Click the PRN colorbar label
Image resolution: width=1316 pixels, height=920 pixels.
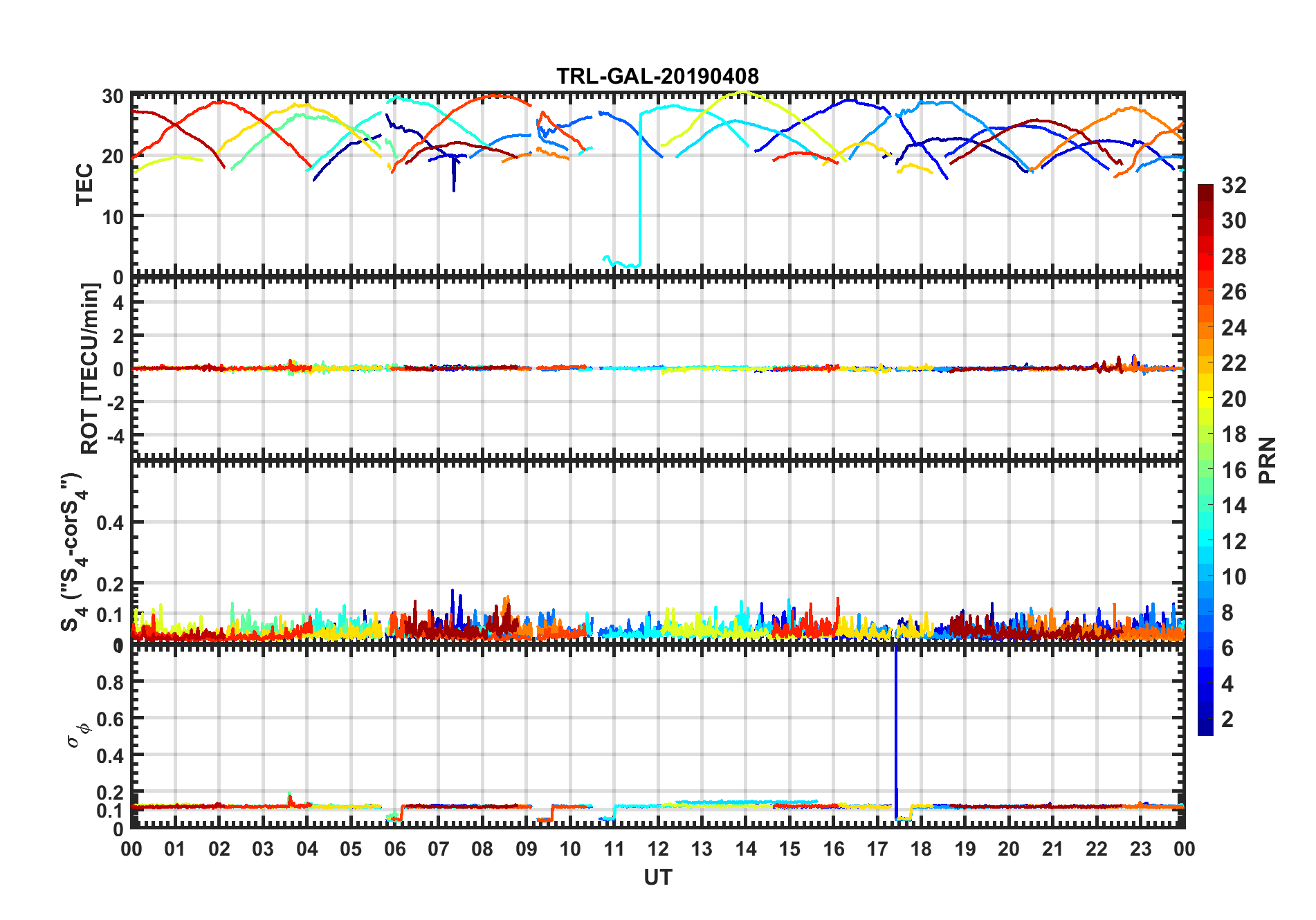[1267, 461]
